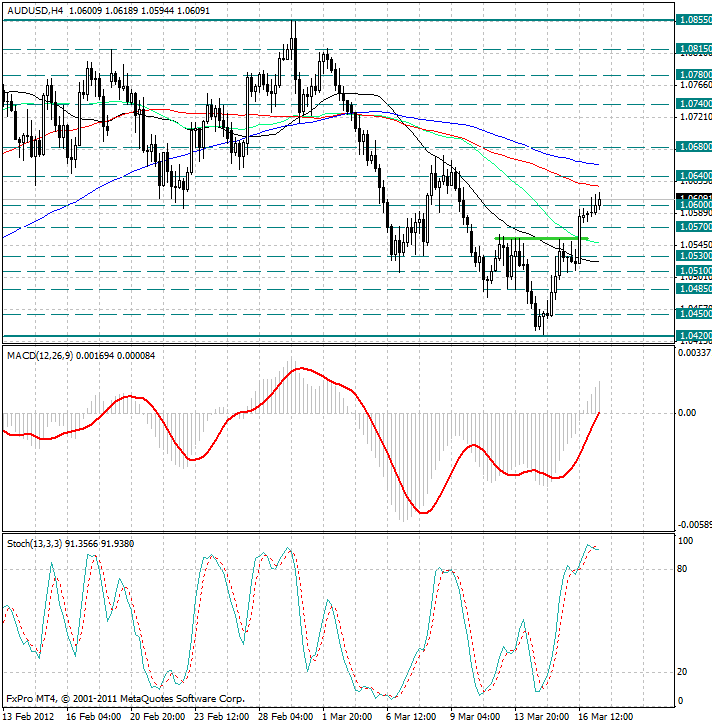712x724 pixels.
Task: Click the current price tag above 1.0600
Action: pyautogui.click(x=694, y=197)
